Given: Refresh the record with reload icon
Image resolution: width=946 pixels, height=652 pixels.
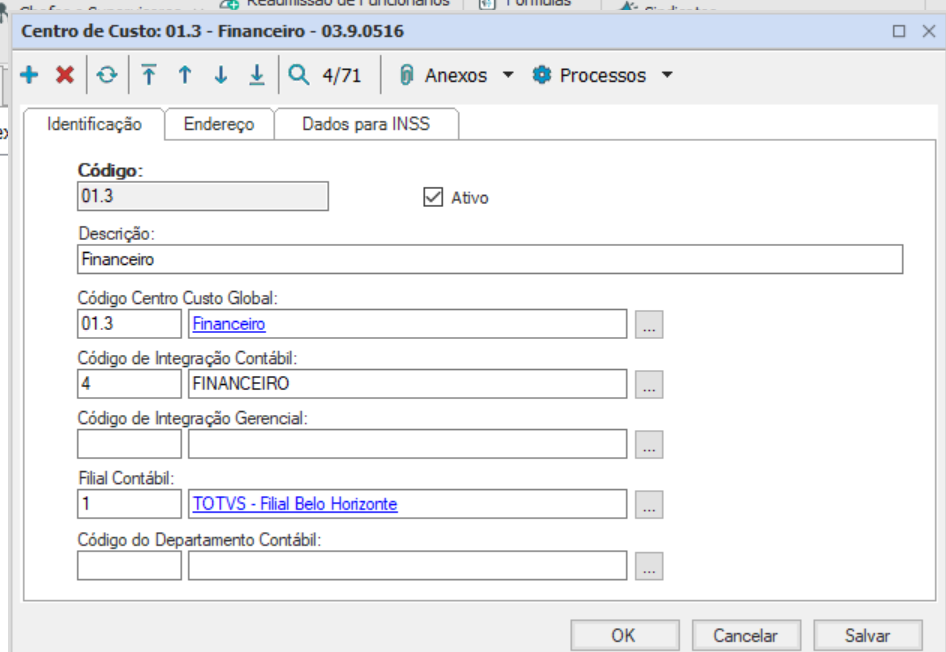Looking at the screenshot, I should [x=107, y=75].
